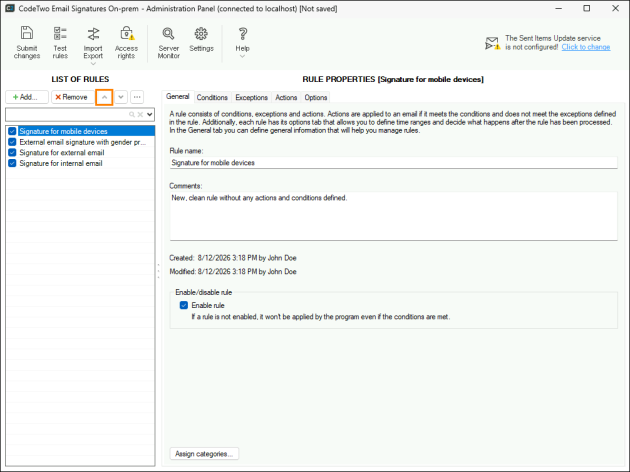Open the Test rules tool
Viewport: 630px width, 472px height.
60,43
